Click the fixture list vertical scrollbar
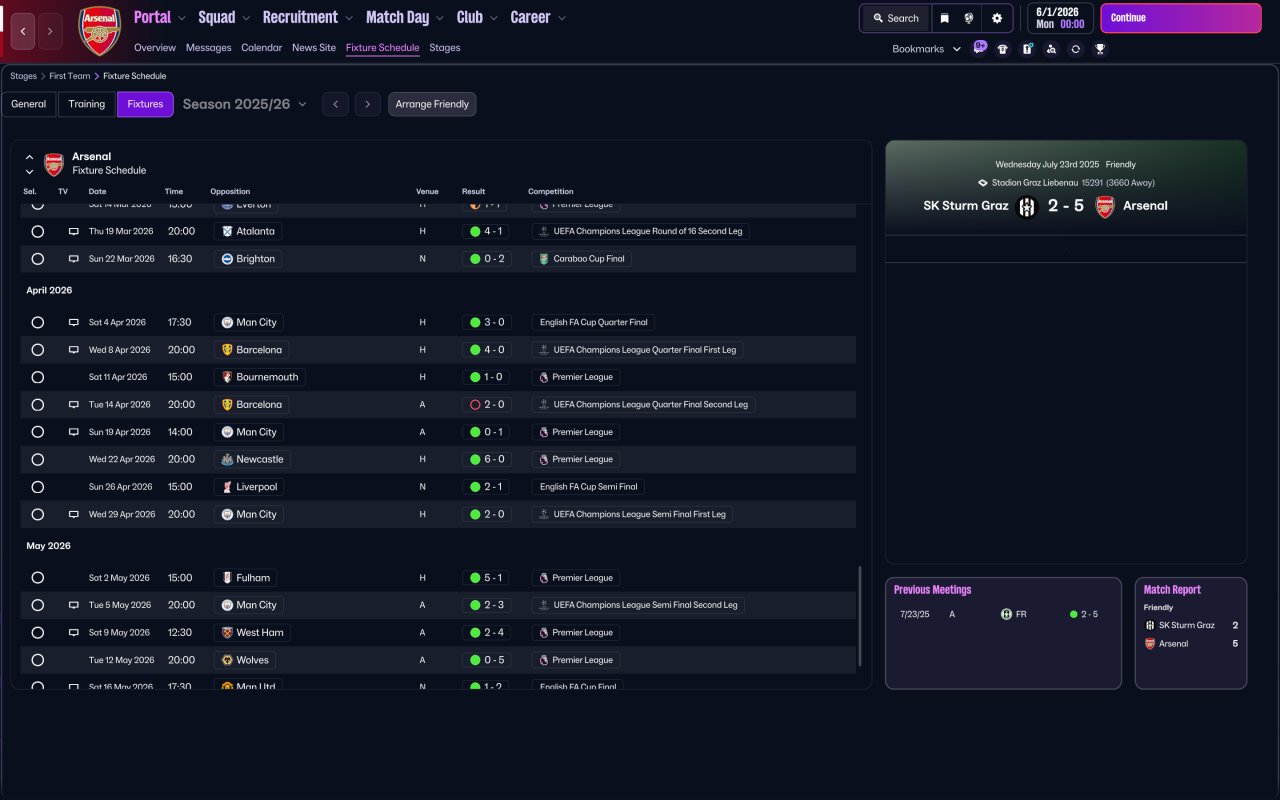 tap(860, 616)
